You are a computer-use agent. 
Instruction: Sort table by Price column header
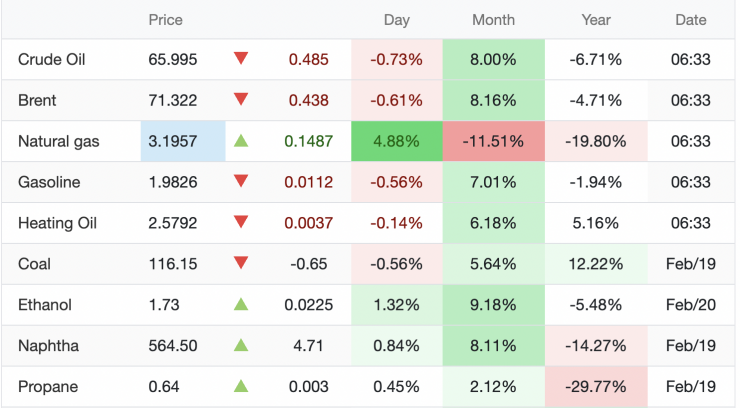(x=165, y=20)
